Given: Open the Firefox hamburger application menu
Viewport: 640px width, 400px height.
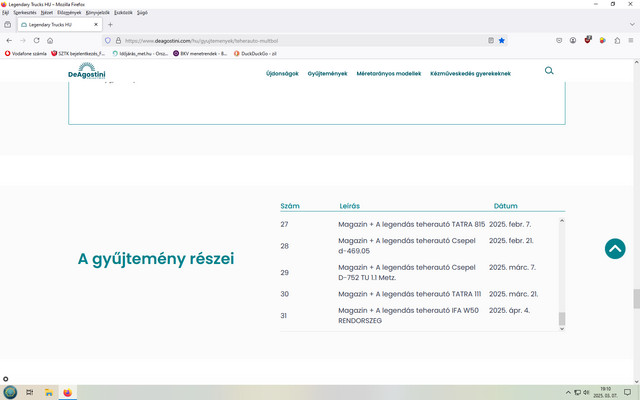Looking at the screenshot, I should [x=631, y=40].
